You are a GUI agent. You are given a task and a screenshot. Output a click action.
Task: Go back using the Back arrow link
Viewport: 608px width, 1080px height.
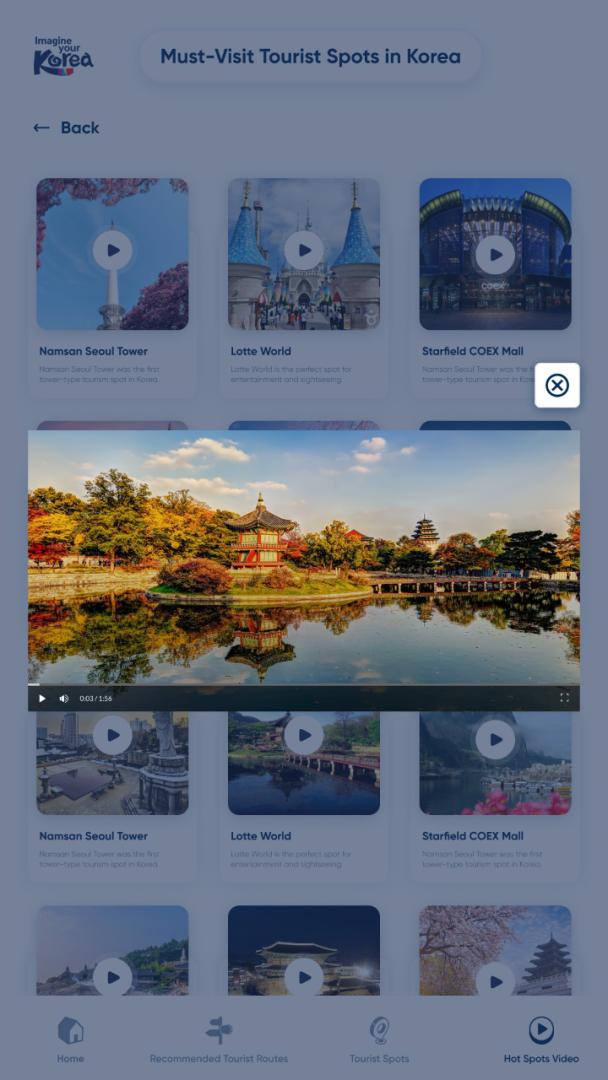pos(66,128)
